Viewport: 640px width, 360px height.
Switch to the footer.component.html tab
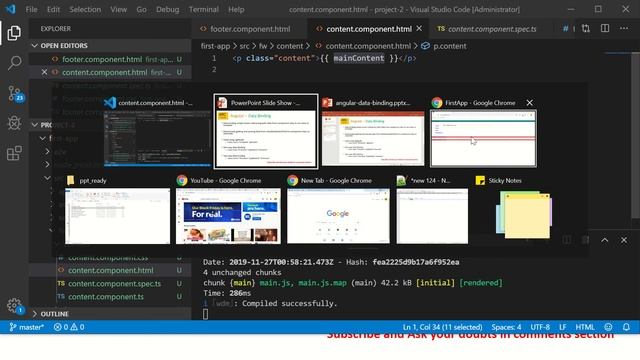click(x=249, y=29)
